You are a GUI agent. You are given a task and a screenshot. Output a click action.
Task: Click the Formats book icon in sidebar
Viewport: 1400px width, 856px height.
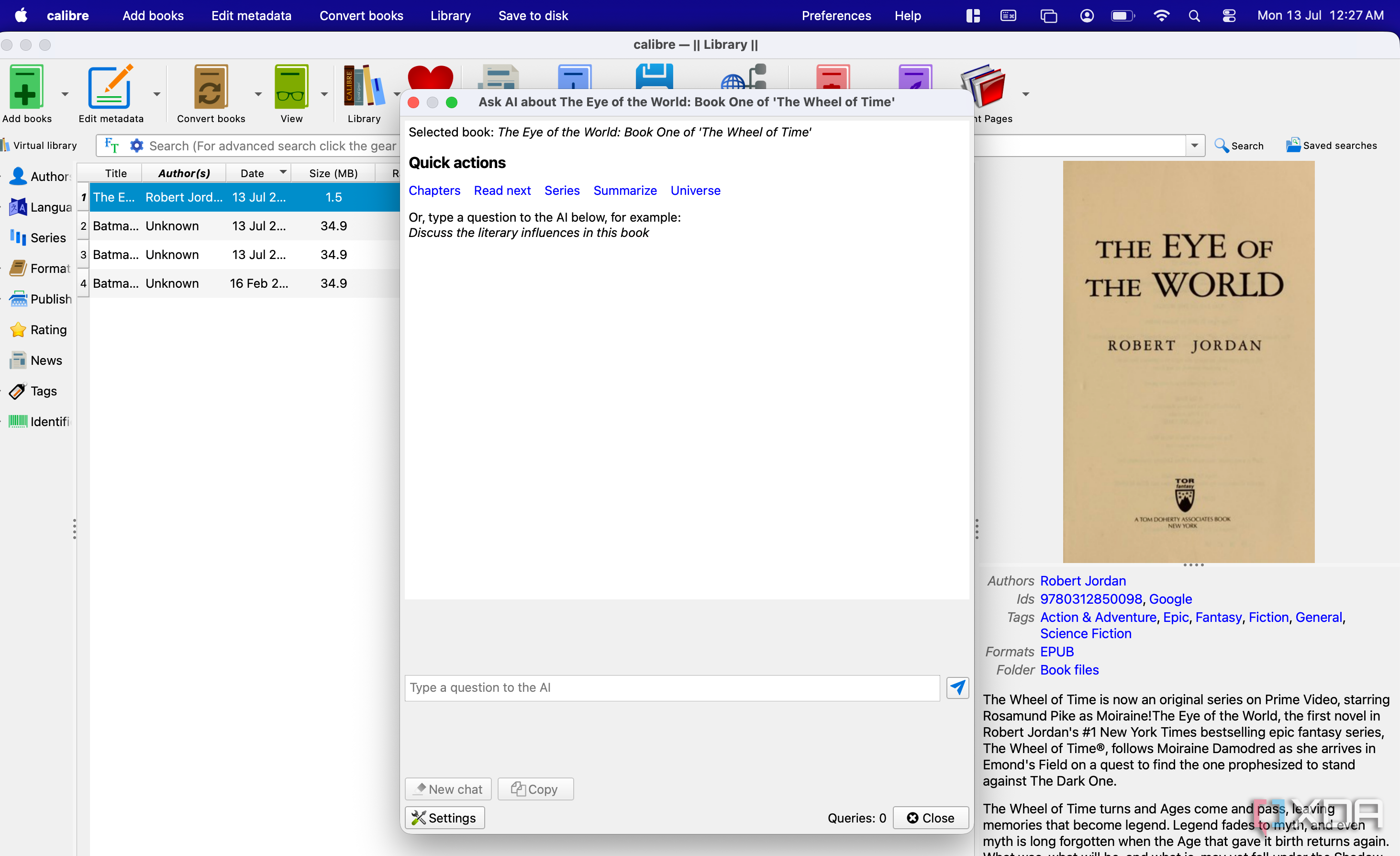point(18,268)
